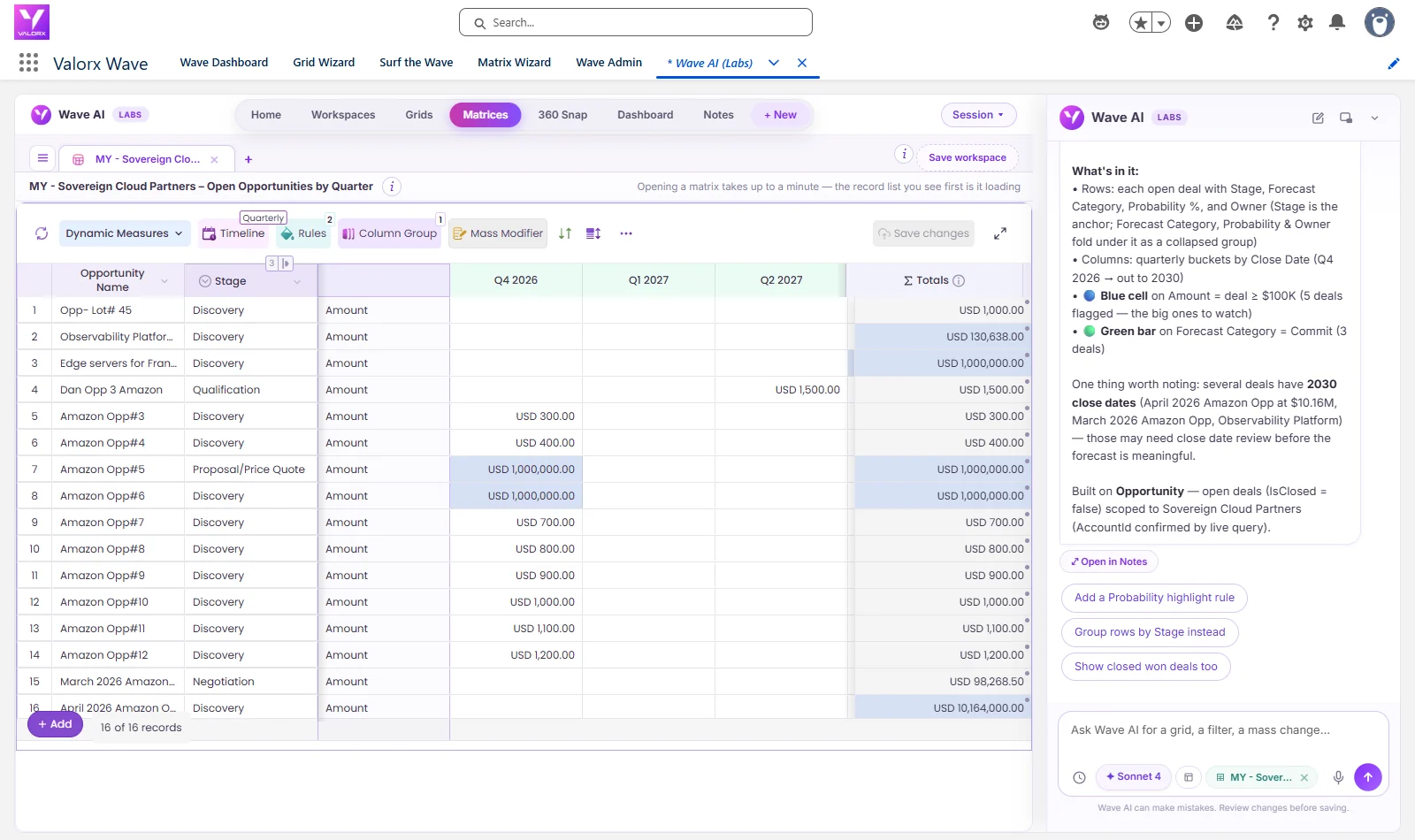Screen dimensions: 1415x840
Task: Open Notes in Wave AI nav
Action: pos(718,115)
